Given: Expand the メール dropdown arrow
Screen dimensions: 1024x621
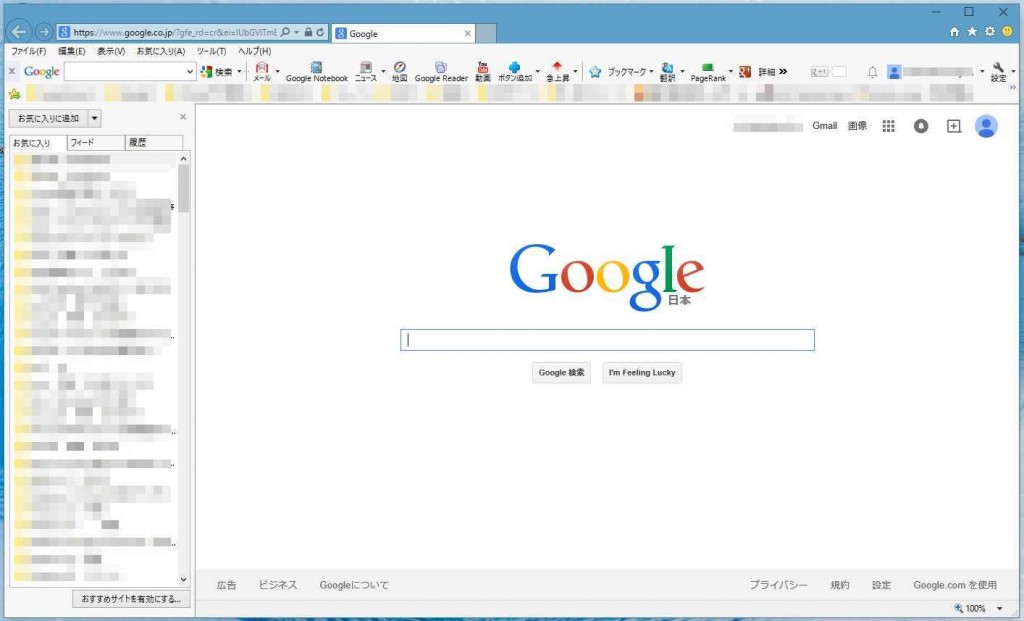Looking at the screenshot, I should 278,72.
